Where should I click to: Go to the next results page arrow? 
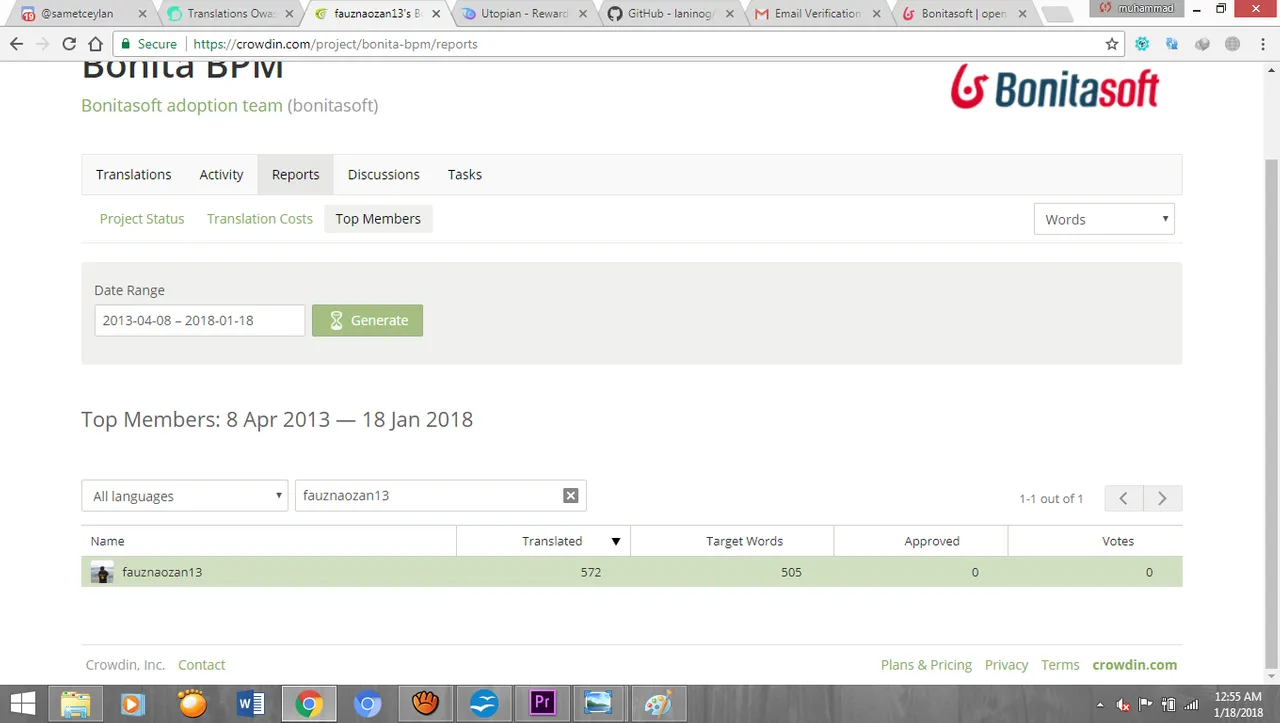coord(1162,498)
